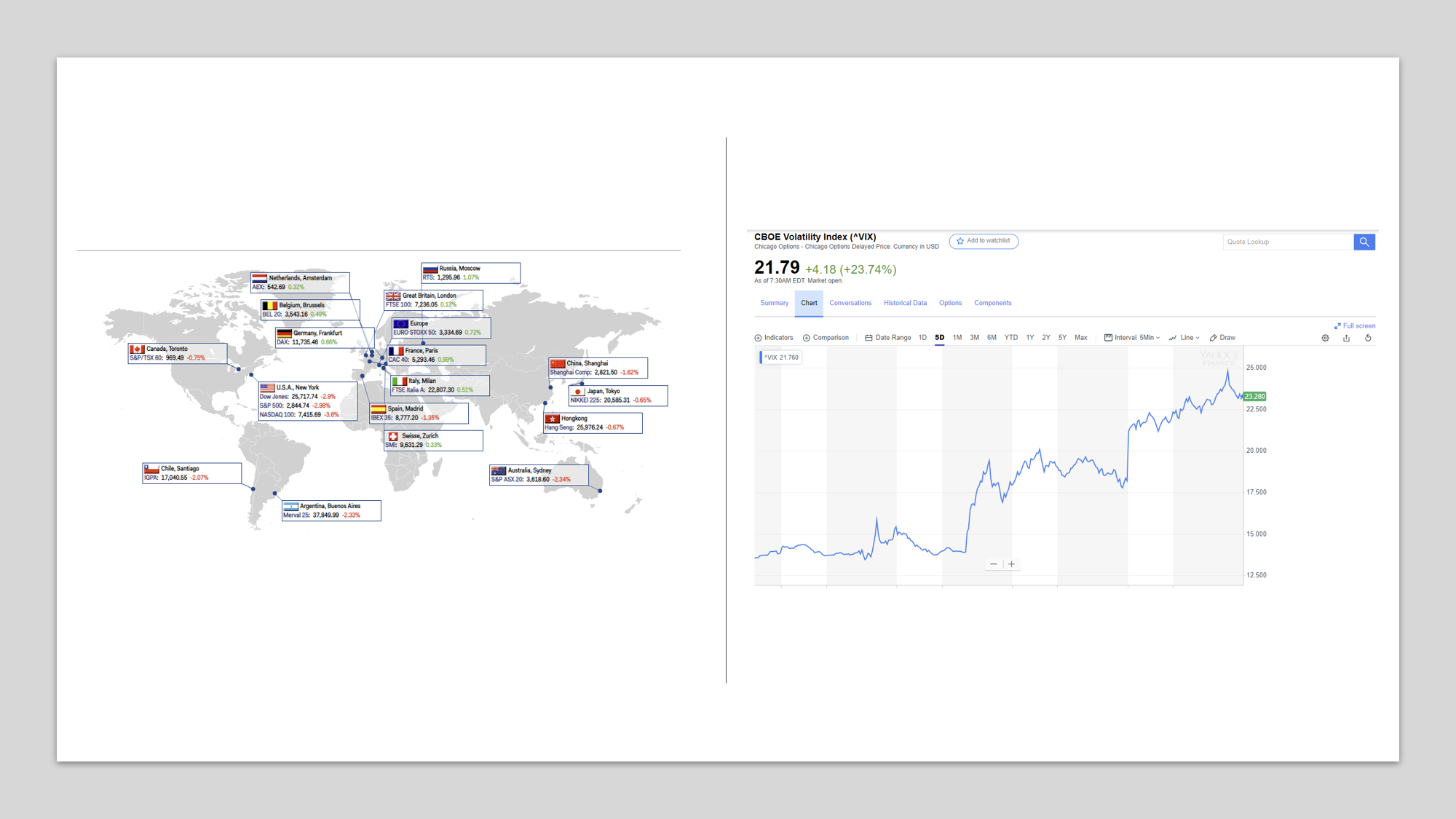Select the 1M range option
This screenshot has height=819, width=1456.
pos(957,338)
